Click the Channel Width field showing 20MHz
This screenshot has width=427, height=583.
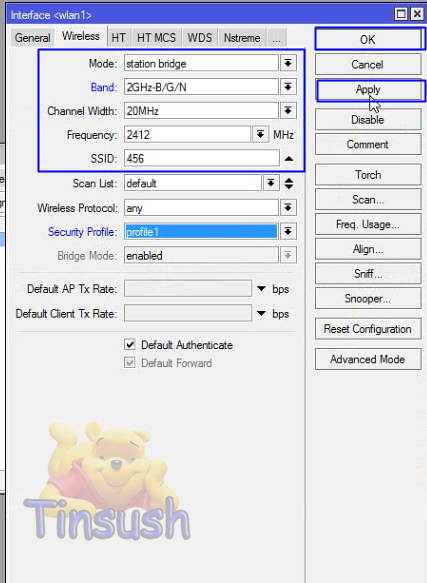click(201, 111)
